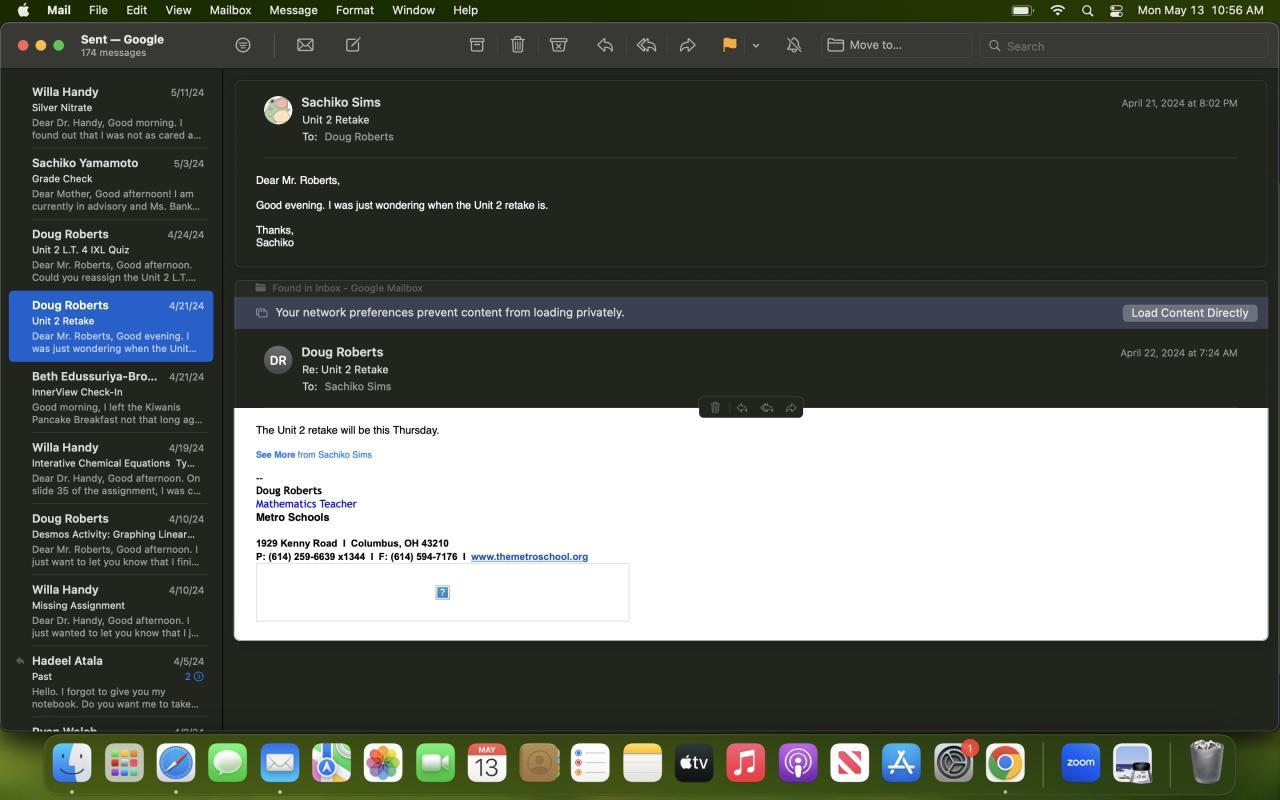This screenshot has height=800, width=1280.
Task: Open the Window menu
Action: (x=413, y=10)
